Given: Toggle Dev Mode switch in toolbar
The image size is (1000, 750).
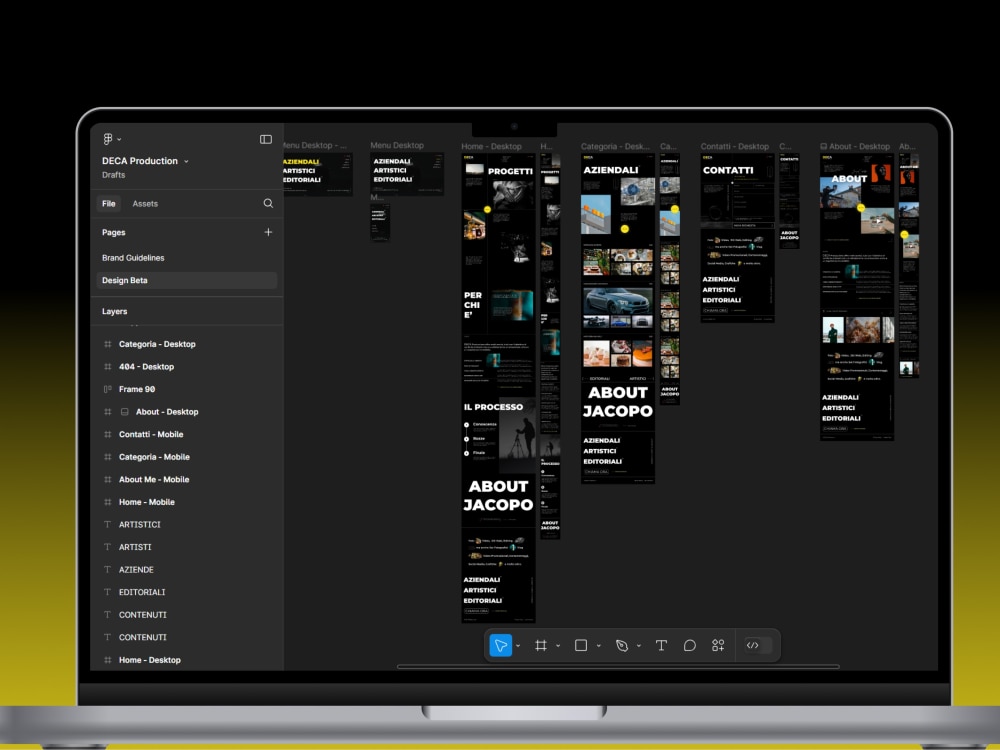Looking at the screenshot, I should [x=758, y=645].
